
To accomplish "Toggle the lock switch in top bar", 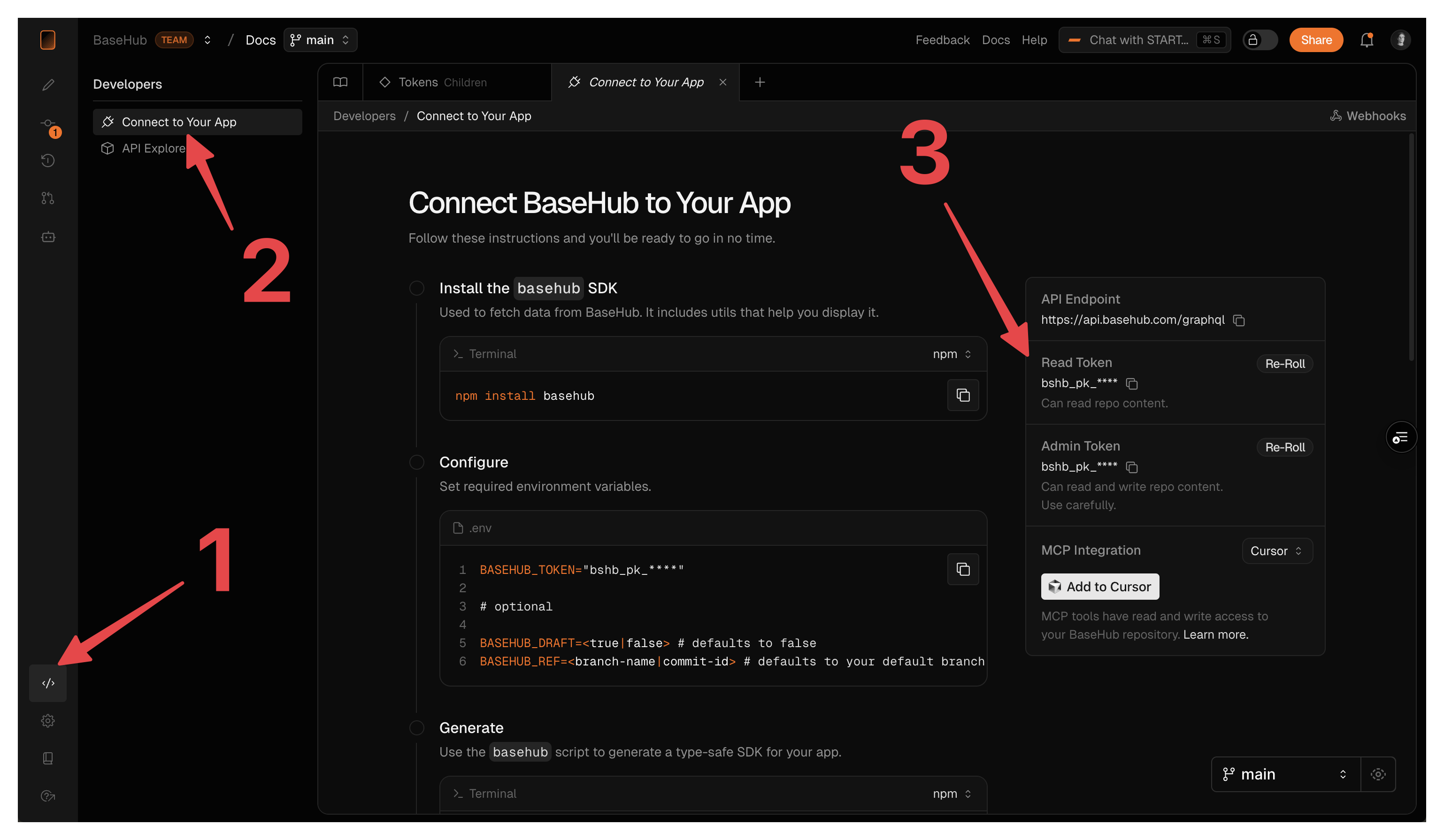I will click(1260, 39).
